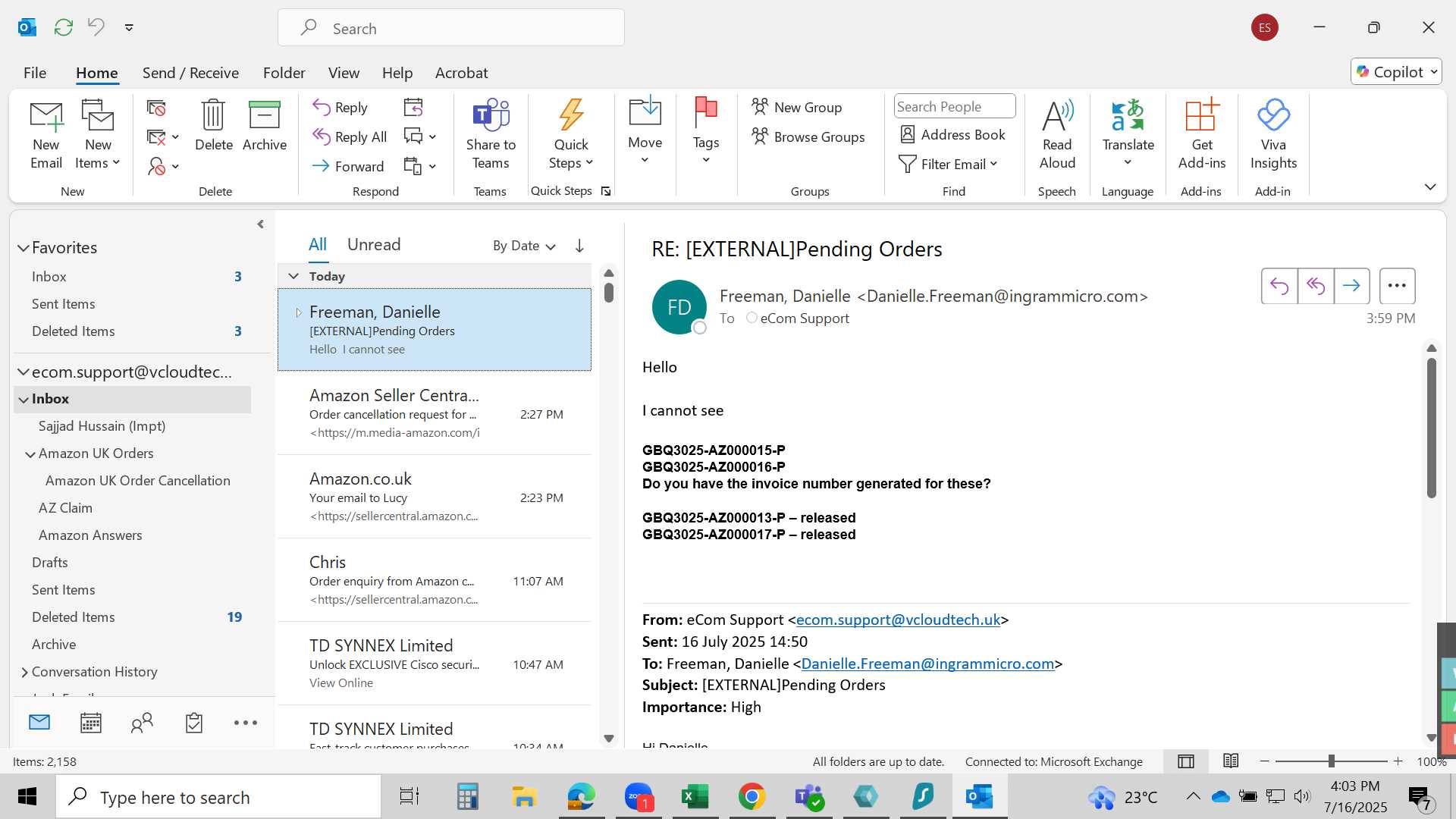Open the Calendar view icon
The height and width of the screenshot is (819, 1456).
91,723
